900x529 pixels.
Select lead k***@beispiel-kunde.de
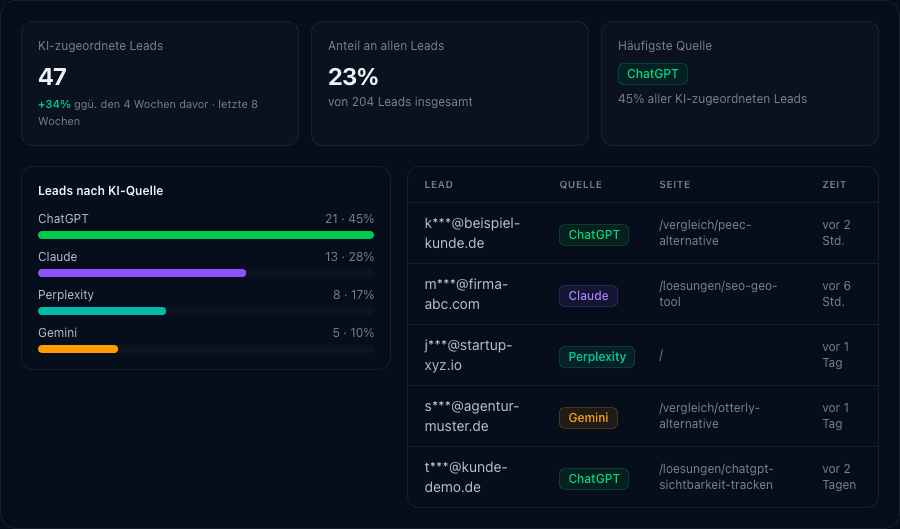coord(472,233)
